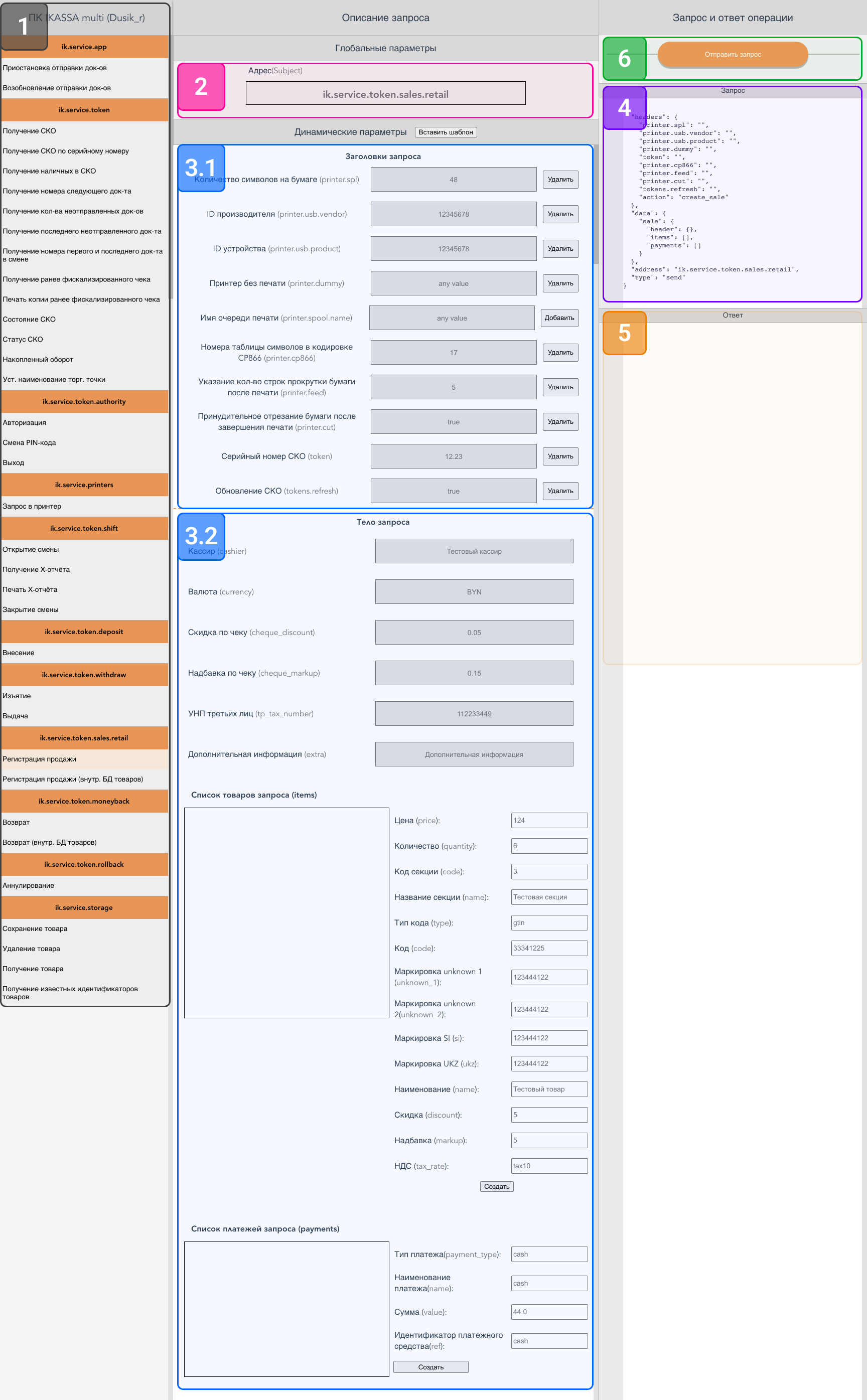The width and height of the screenshot is (867, 1400).
Task: Click the items list box area
Action: coord(286,913)
